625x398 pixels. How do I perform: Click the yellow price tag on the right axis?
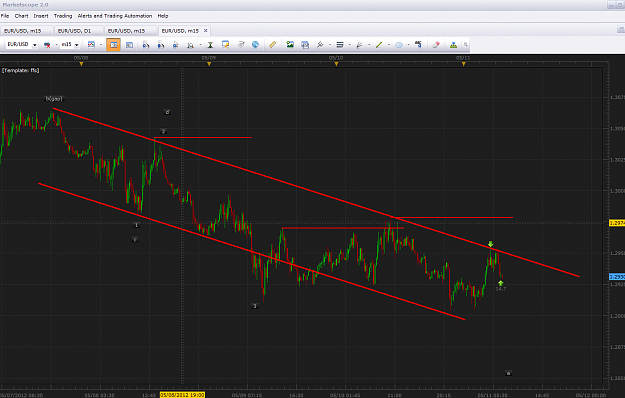[x=617, y=223]
